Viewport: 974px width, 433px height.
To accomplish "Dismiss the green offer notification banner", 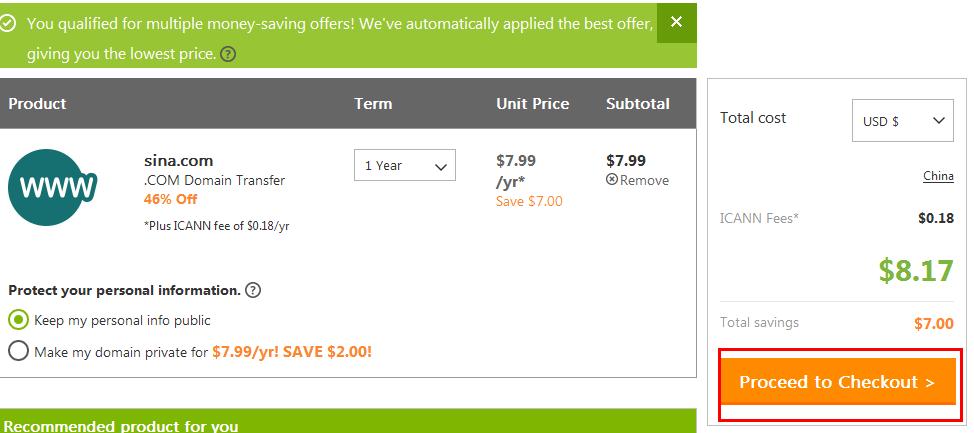I will 676,23.
